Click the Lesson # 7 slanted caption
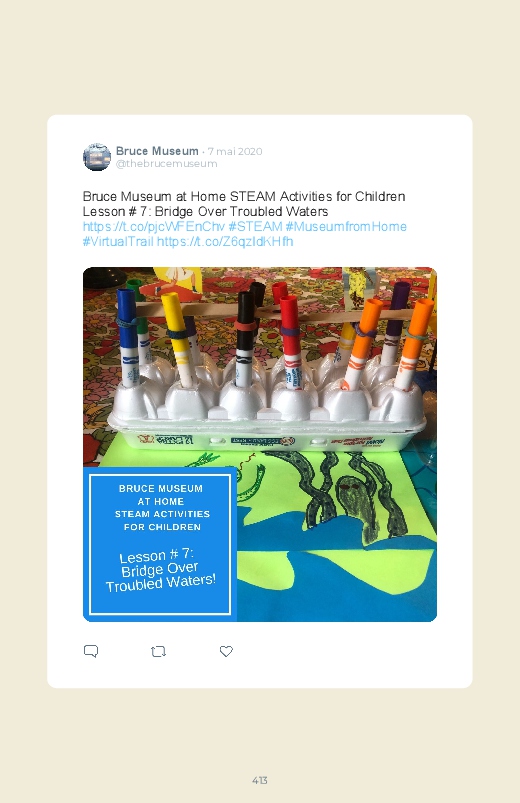 160,569
